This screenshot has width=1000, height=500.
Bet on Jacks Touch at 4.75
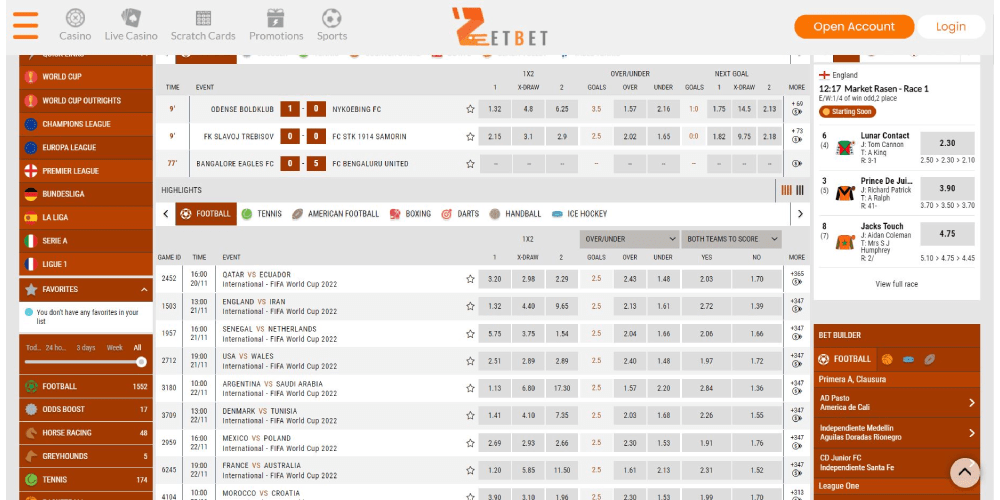(947, 234)
